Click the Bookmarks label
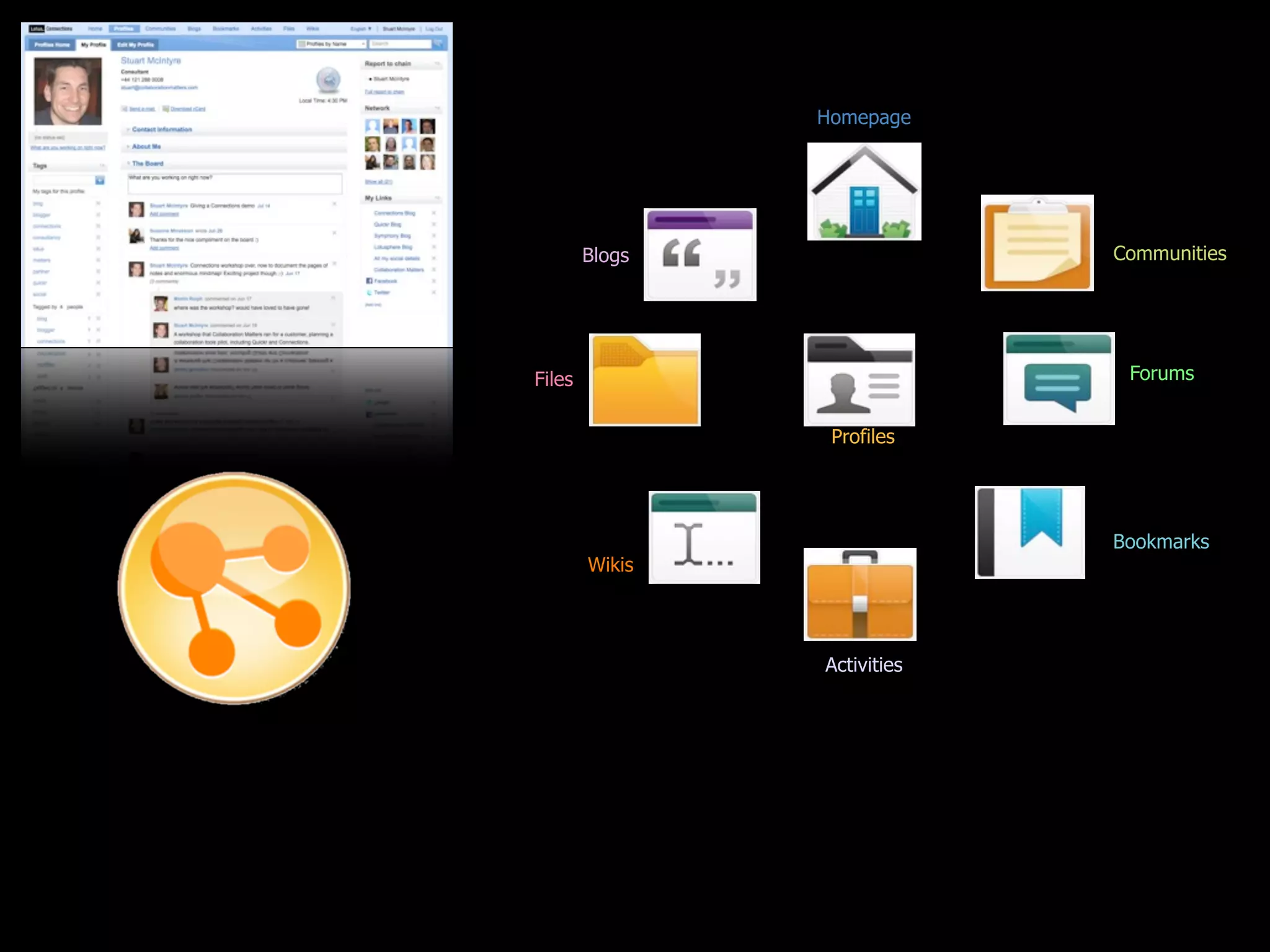 [1161, 542]
